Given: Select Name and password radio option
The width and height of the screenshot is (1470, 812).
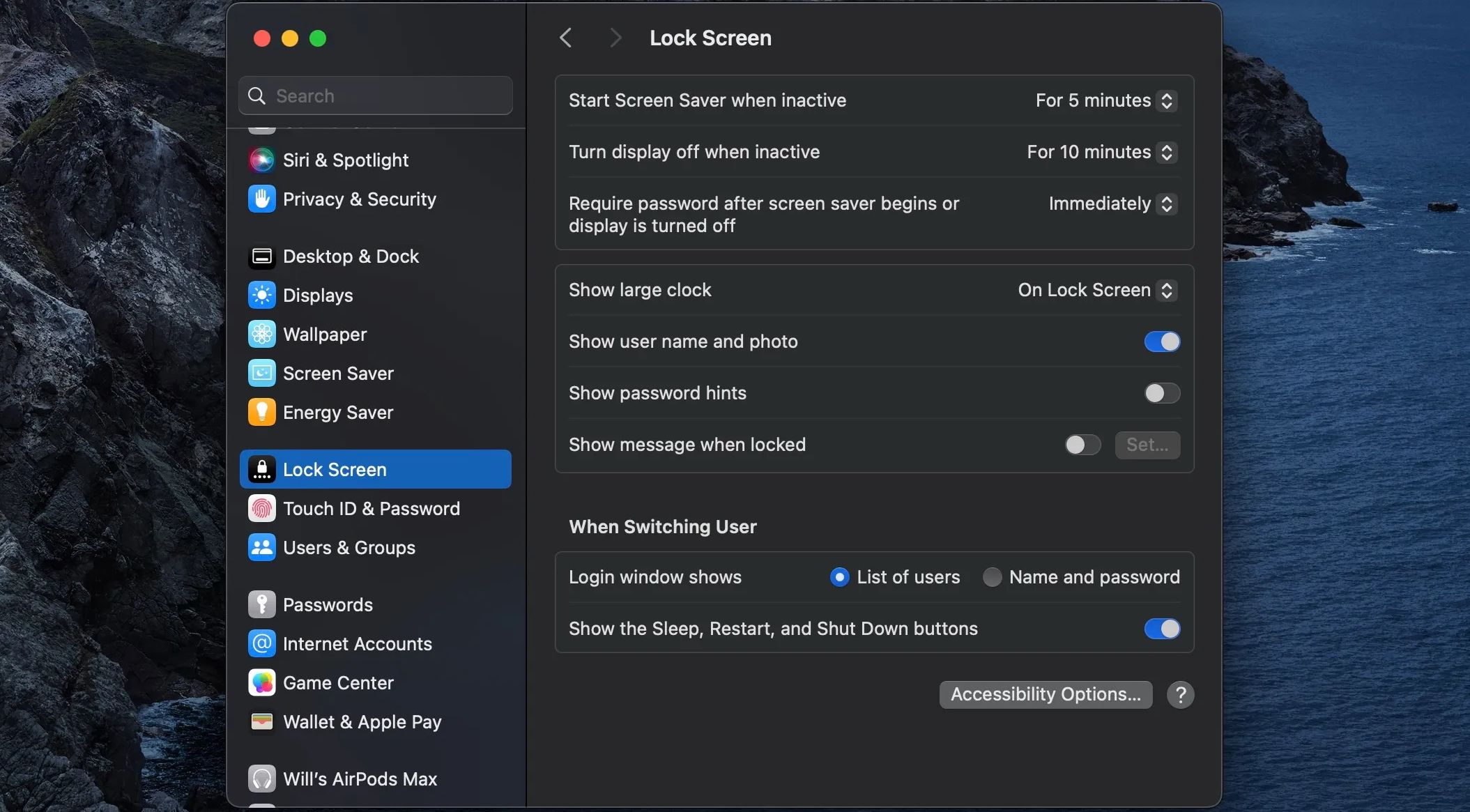Looking at the screenshot, I should [992, 577].
